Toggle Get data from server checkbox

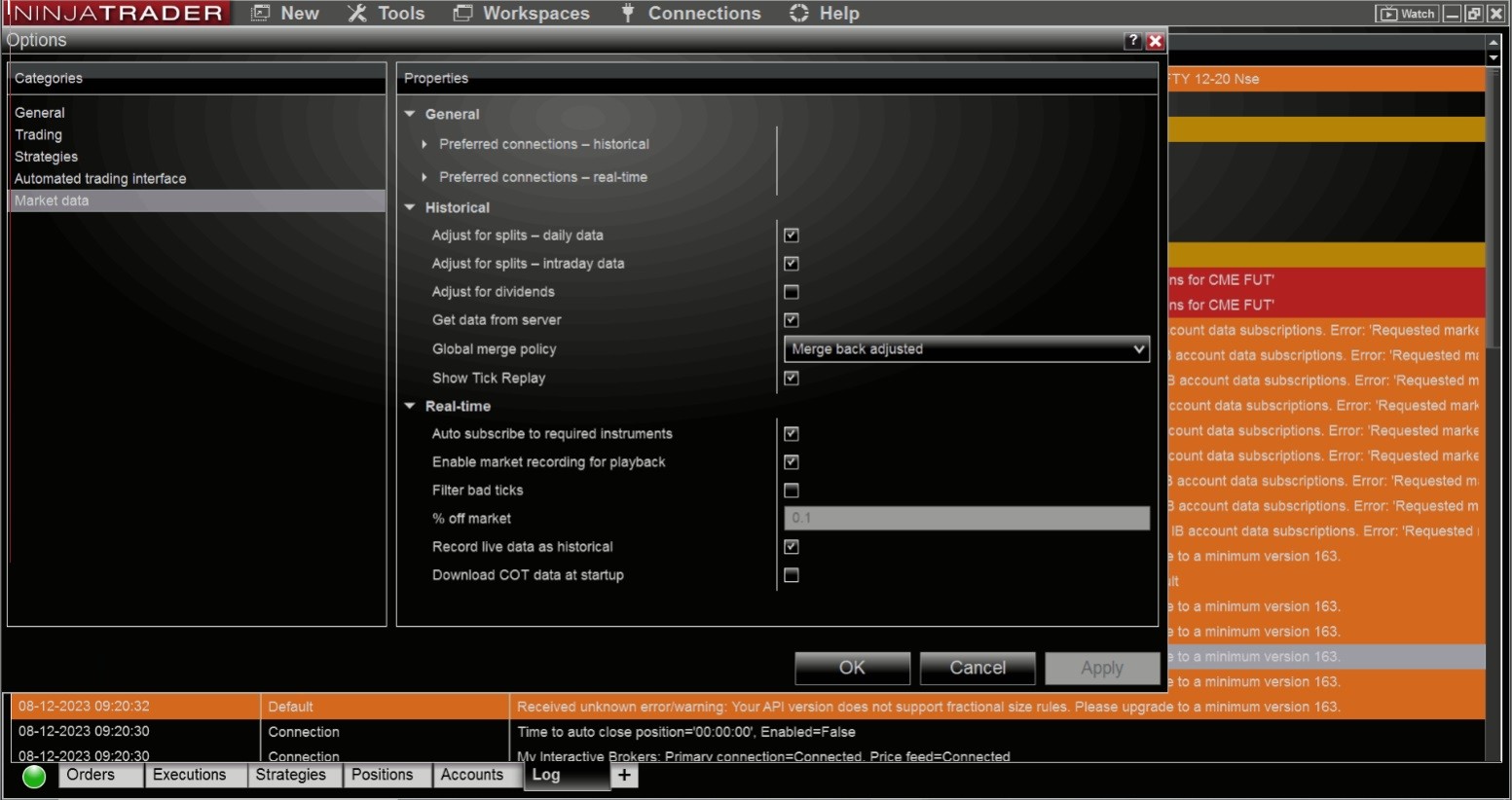coord(792,320)
